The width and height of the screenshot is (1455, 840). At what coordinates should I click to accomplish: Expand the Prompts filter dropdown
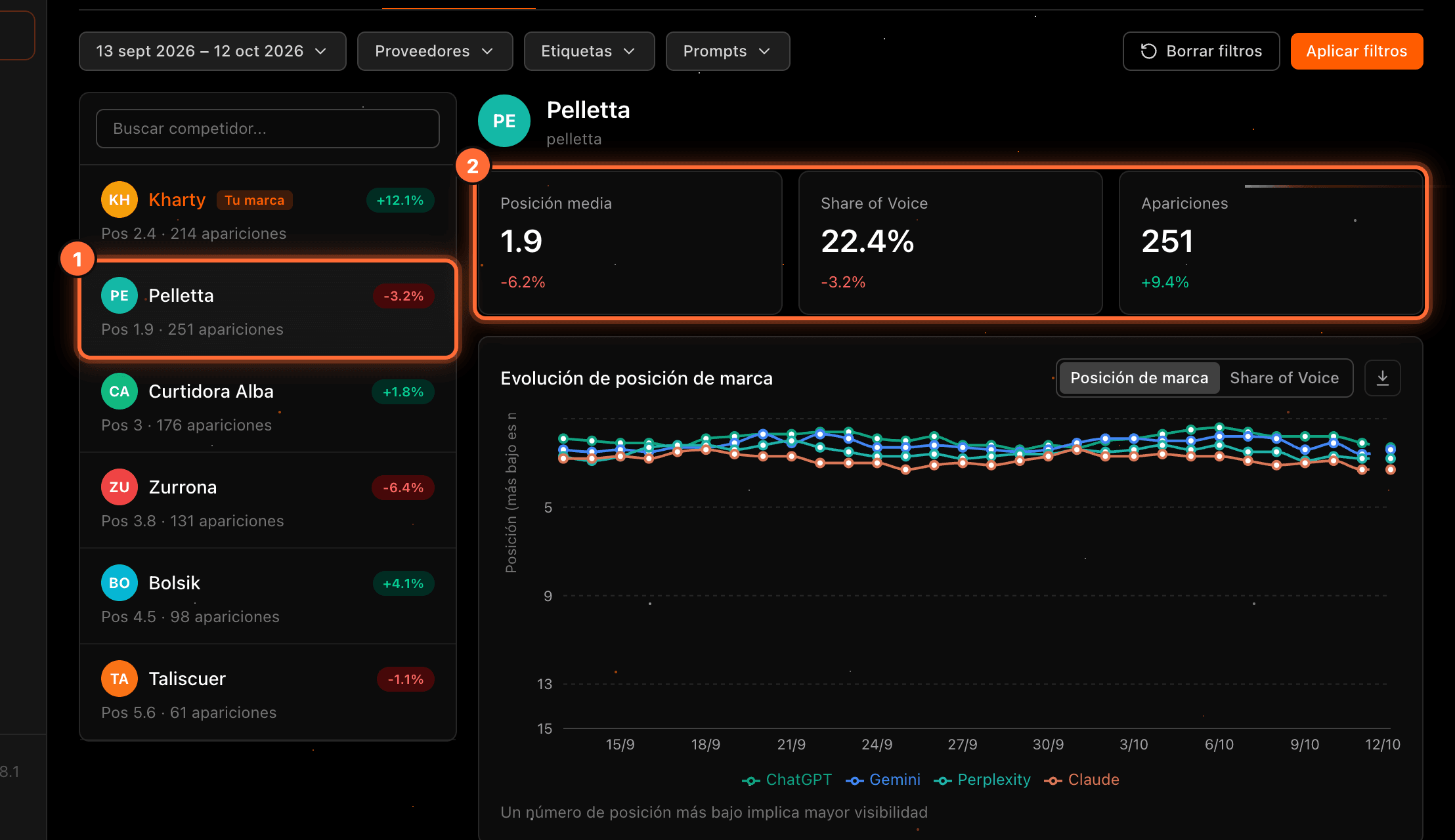(x=727, y=51)
